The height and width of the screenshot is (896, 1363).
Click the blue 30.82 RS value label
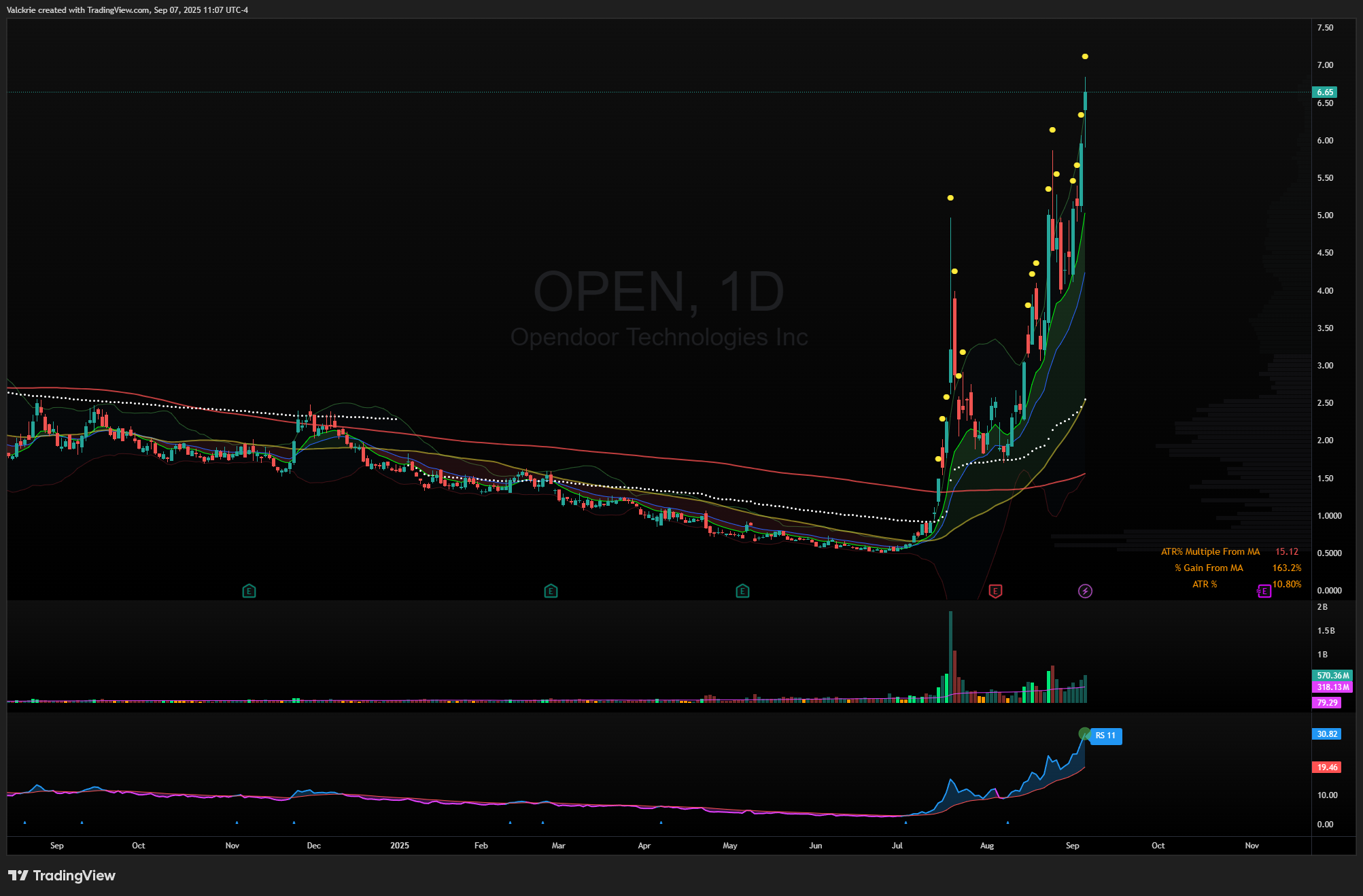[1326, 734]
